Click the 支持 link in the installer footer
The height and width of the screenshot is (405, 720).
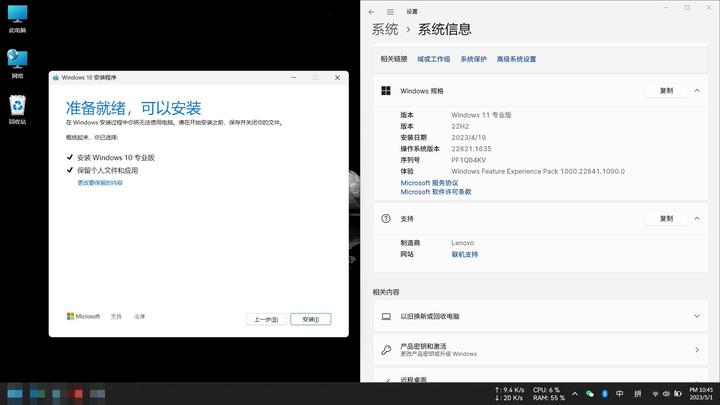tap(116, 316)
